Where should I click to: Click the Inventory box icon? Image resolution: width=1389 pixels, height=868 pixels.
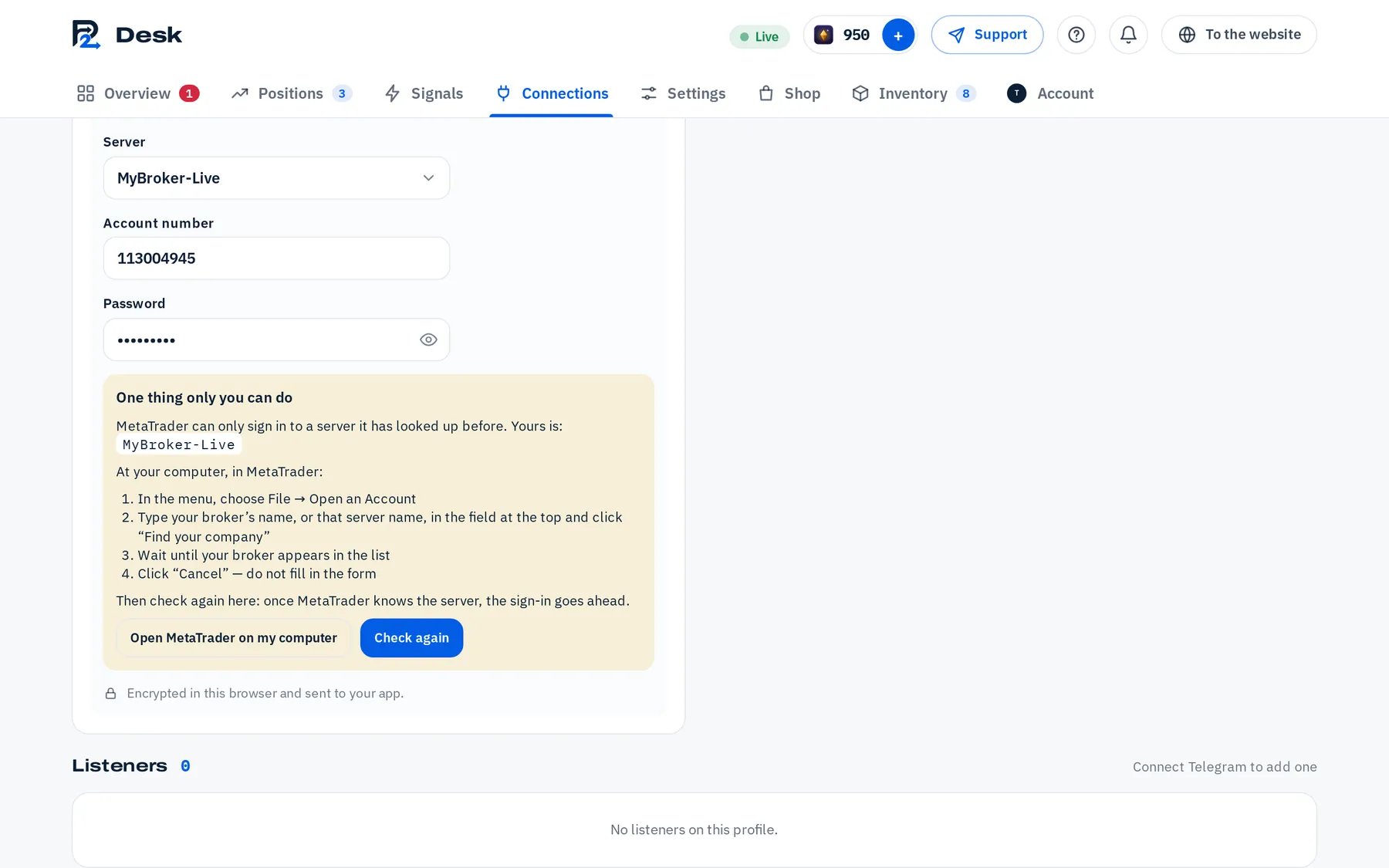[x=860, y=93]
